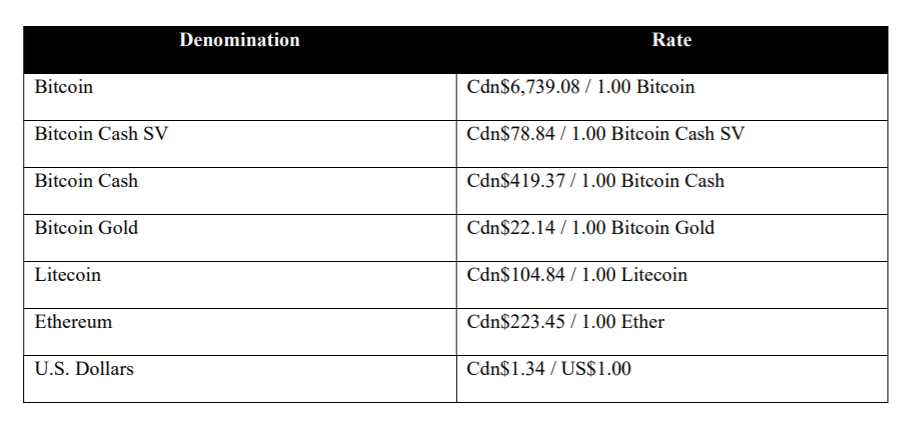The width and height of the screenshot is (899, 429).
Task: Select the Litecoin denomination cell
Action: click(240, 285)
